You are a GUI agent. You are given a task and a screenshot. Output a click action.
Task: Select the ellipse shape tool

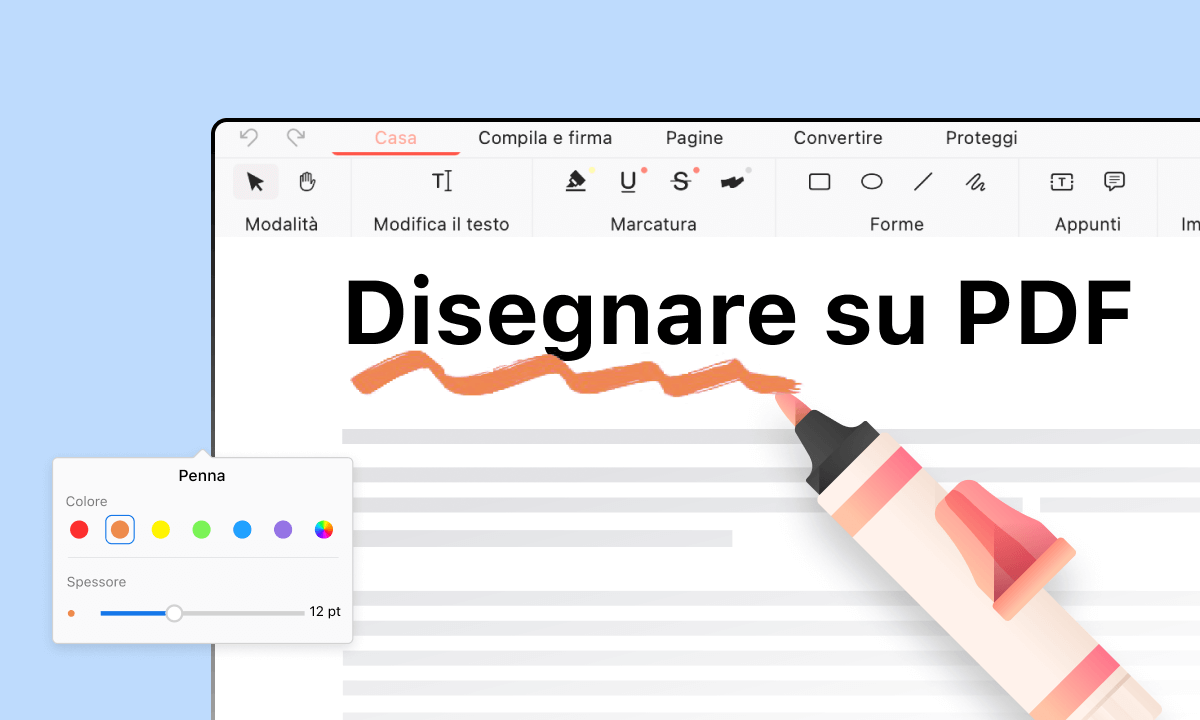871,181
